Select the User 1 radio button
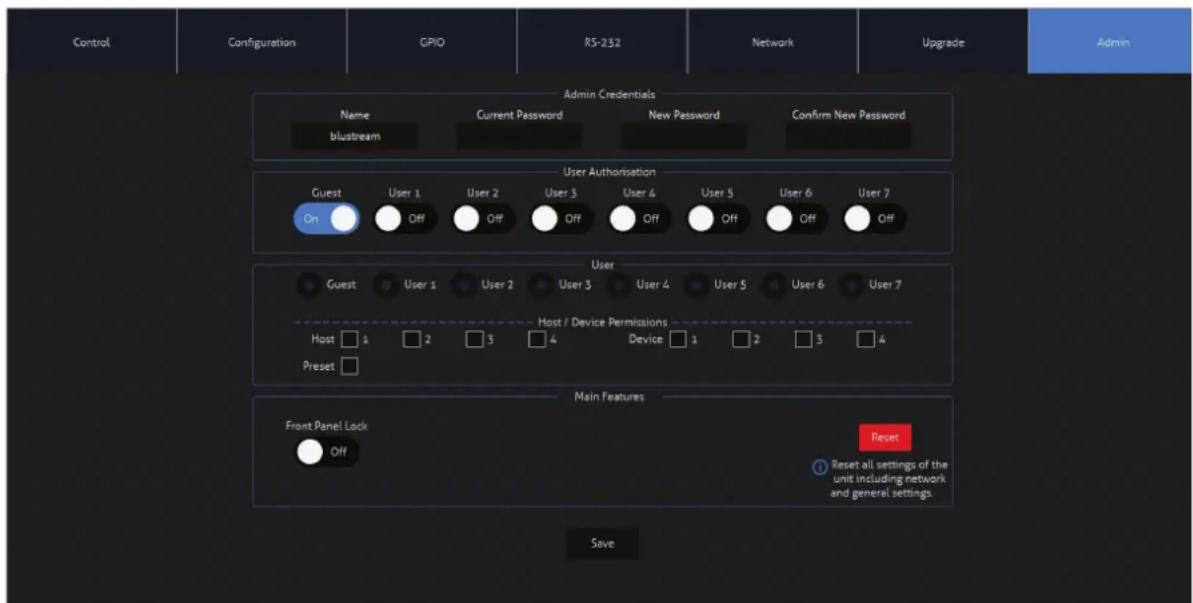Screen dimensions: 1193x603 (386, 285)
